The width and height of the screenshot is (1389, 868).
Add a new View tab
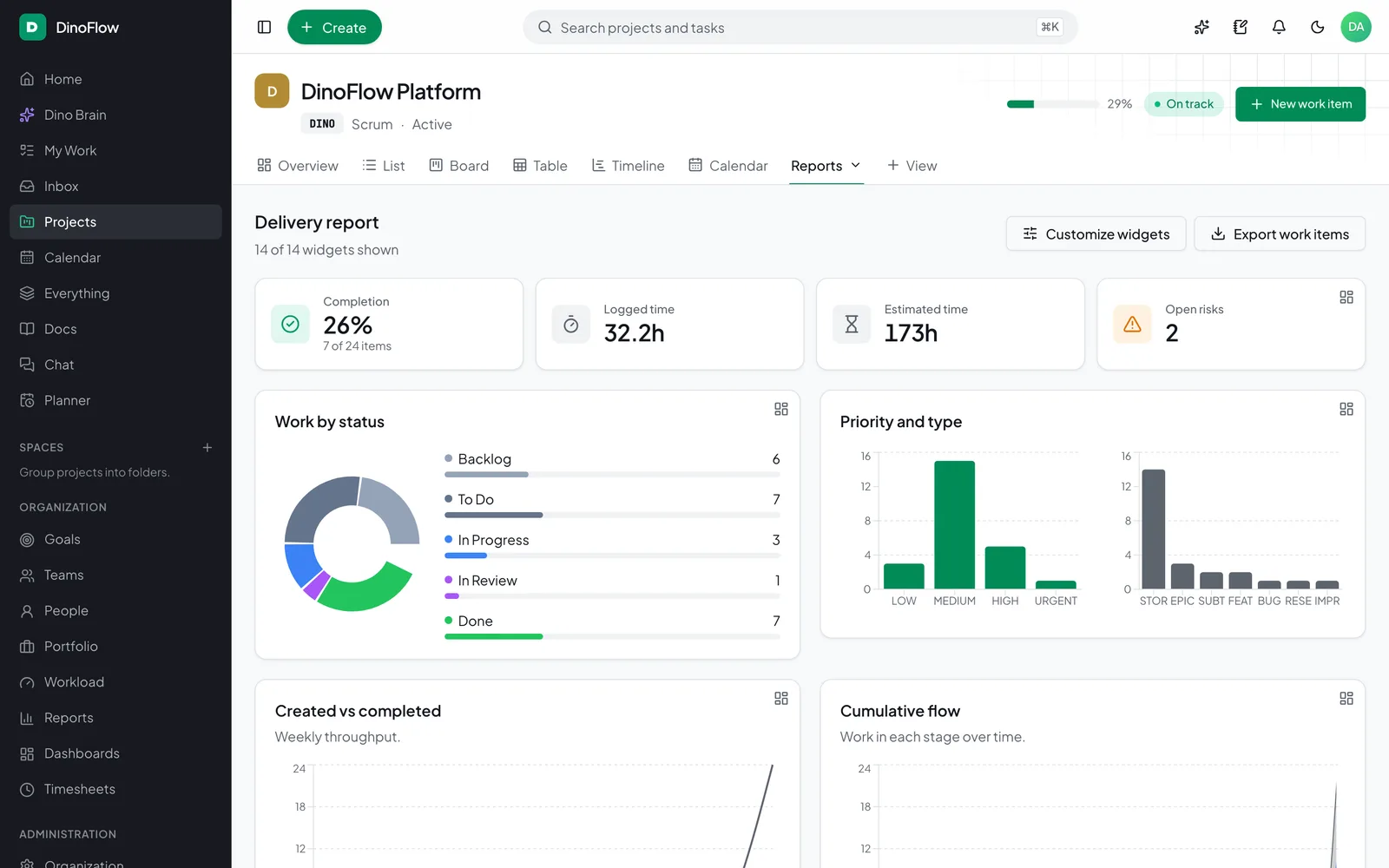coord(912,166)
